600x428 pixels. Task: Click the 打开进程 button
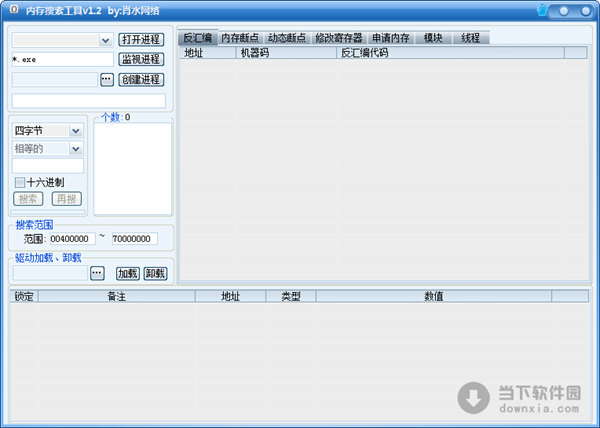[141, 39]
